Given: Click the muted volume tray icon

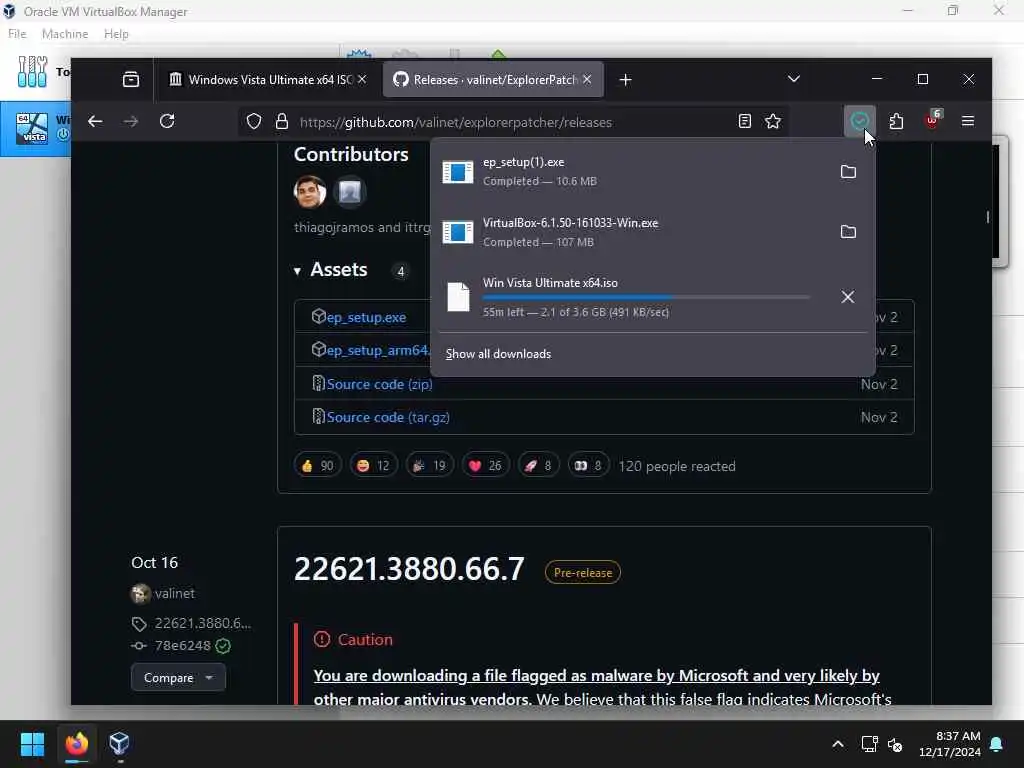Looking at the screenshot, I should [895, 744].
